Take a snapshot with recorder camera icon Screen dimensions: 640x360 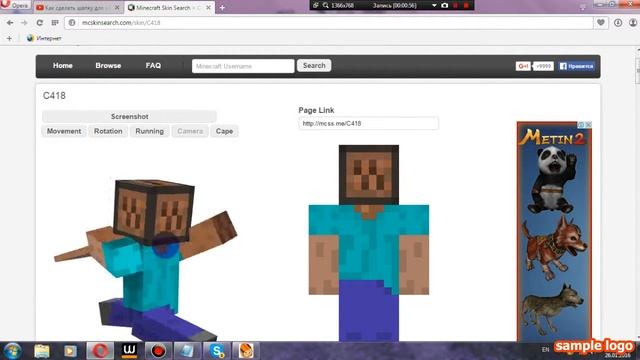click(x=444, y=6)
